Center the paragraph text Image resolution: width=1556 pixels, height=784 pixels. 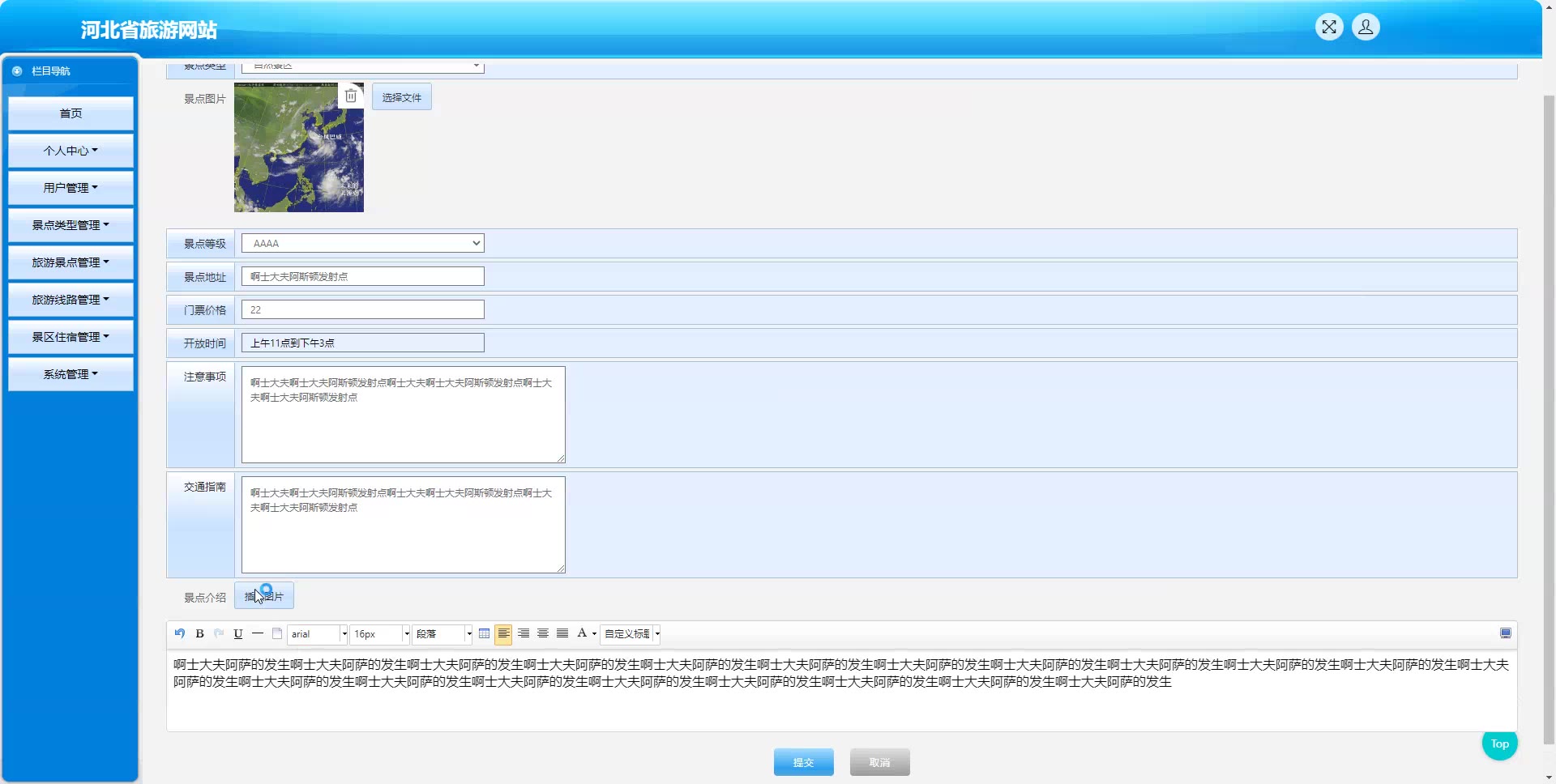point(543,633)
